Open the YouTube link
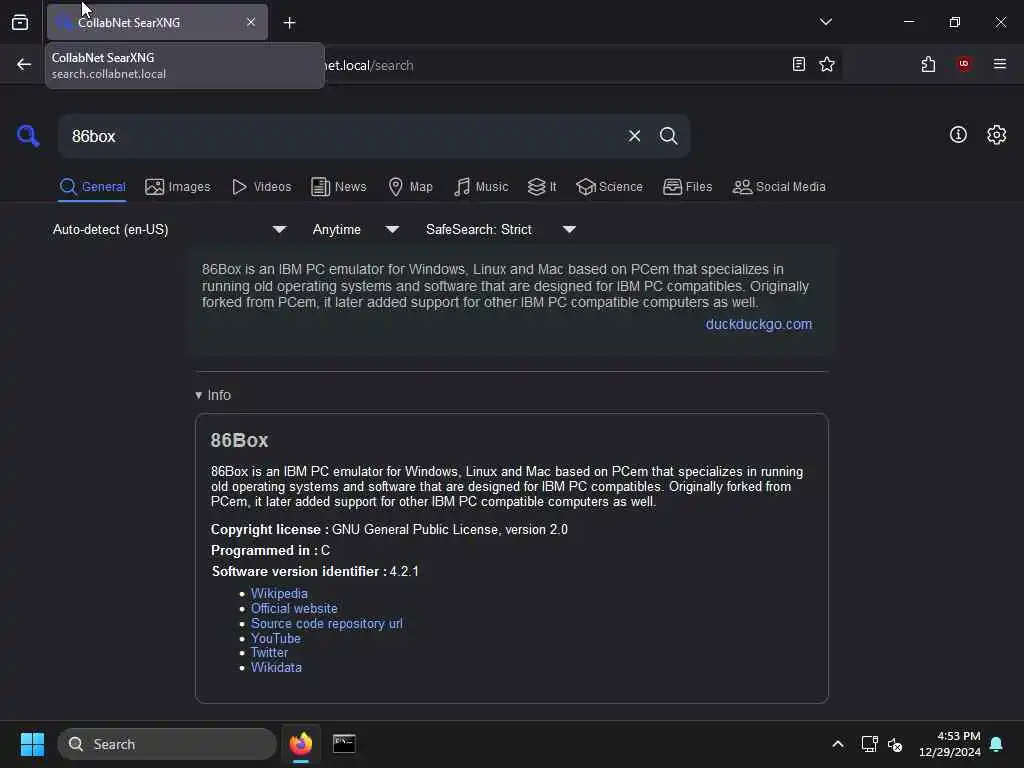Screen dimensions: 1024x768 pos(276,638)
